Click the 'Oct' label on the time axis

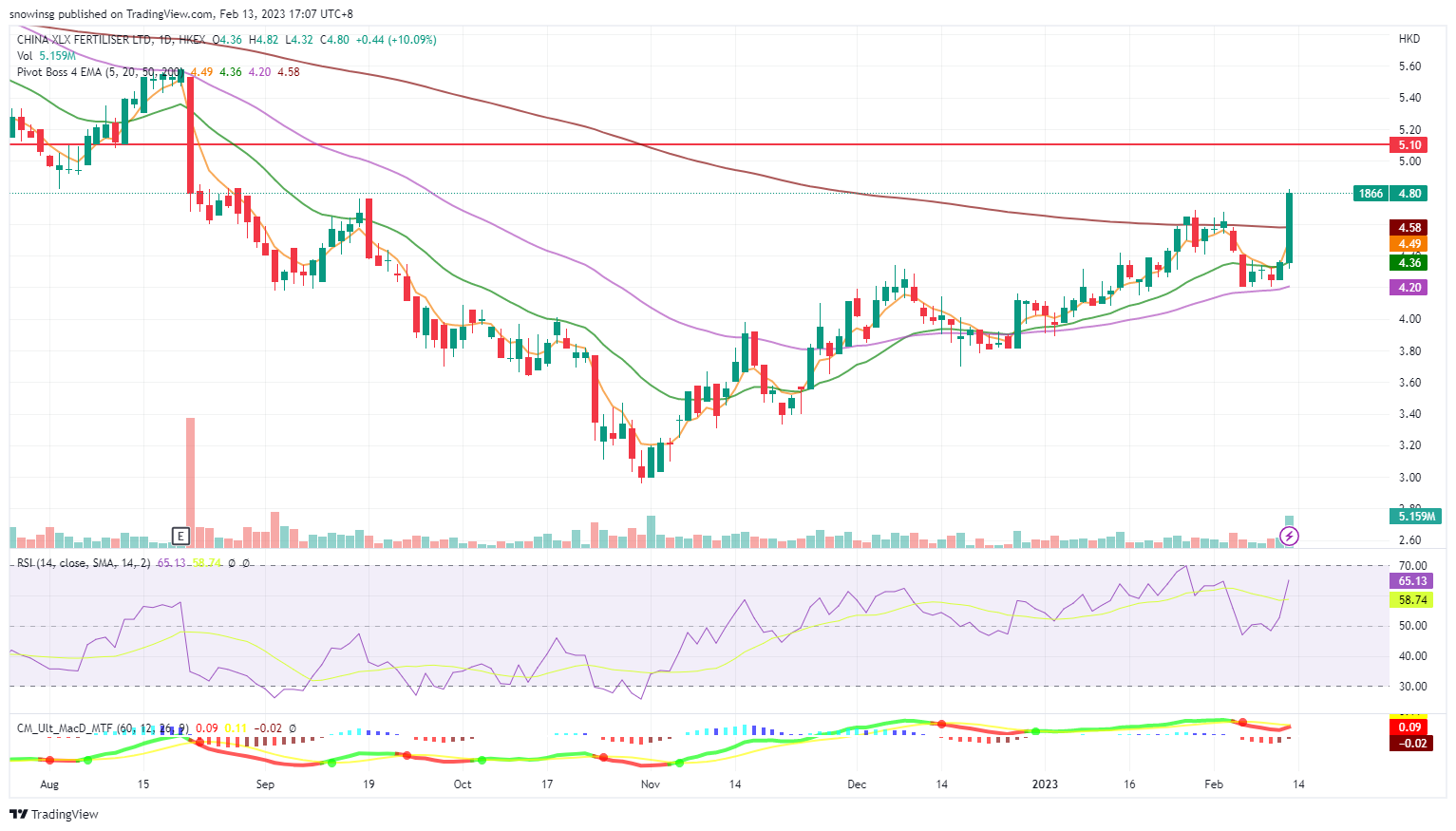pyautogui.click(x=463, y=784)
